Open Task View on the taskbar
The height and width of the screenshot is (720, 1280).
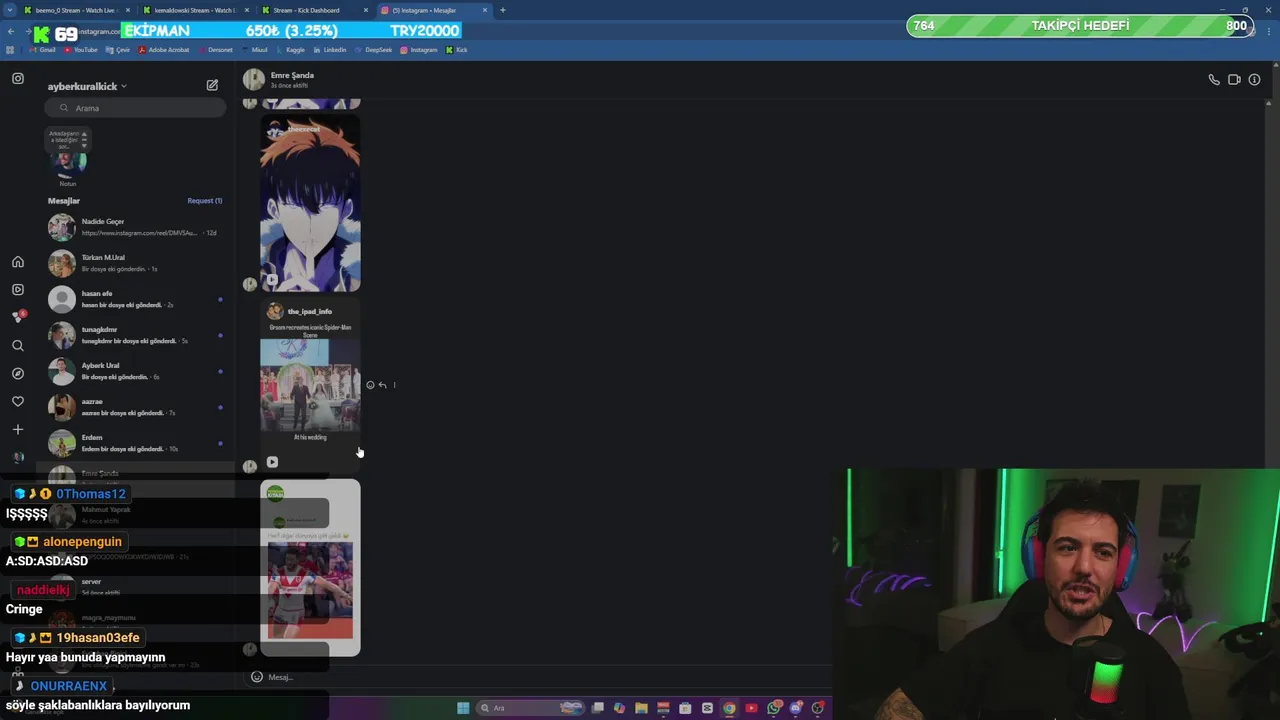pyautogui.click(x=597, y=708)
